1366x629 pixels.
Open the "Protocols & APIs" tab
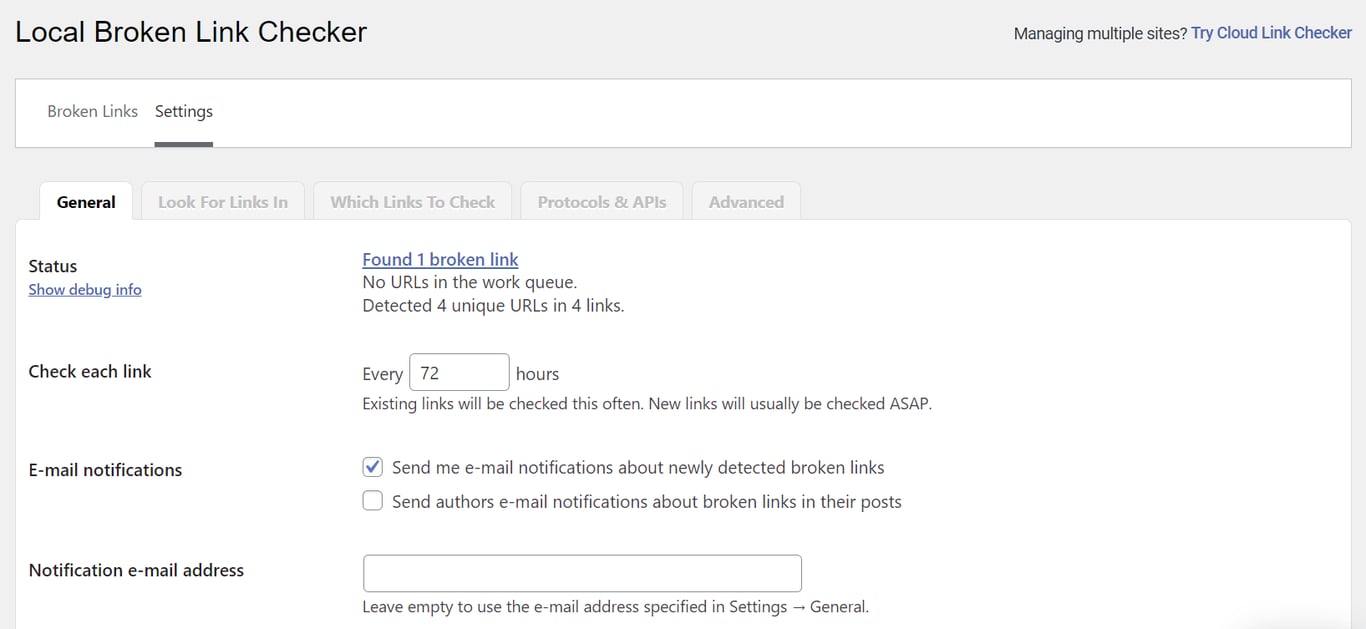pos(601,201)
